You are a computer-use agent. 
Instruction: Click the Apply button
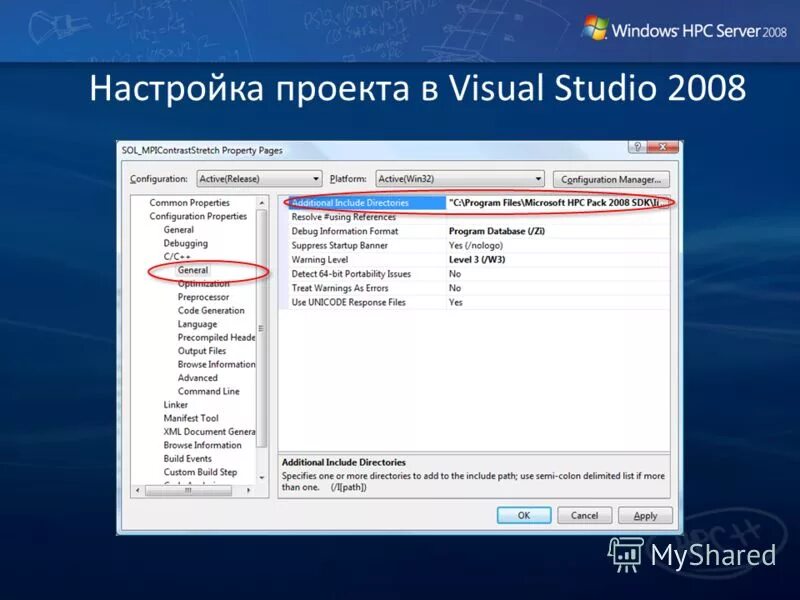click(645, 515)
